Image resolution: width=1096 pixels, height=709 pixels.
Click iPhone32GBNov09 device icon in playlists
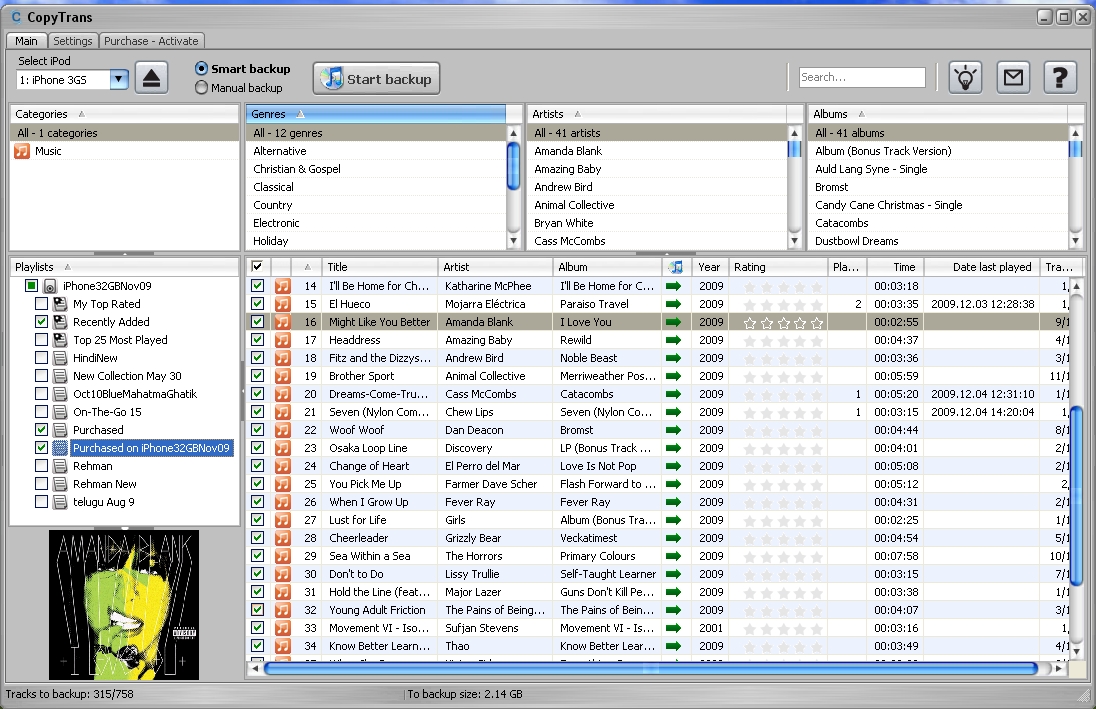(x=50, y=286)
